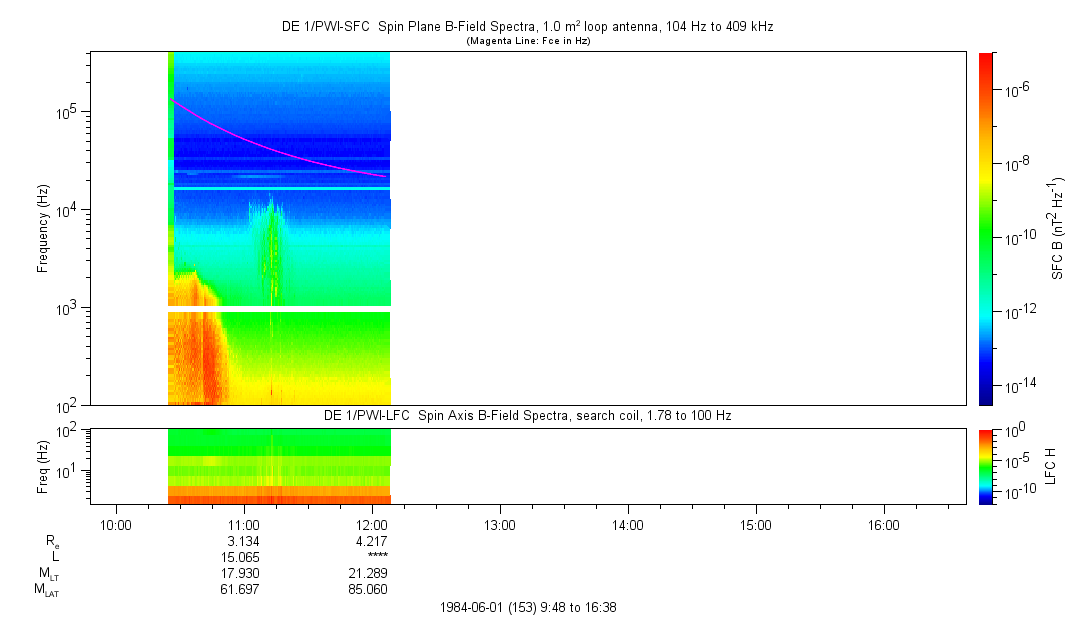Click the DE 1/PWI-SFC plot title

coord(527,27)
